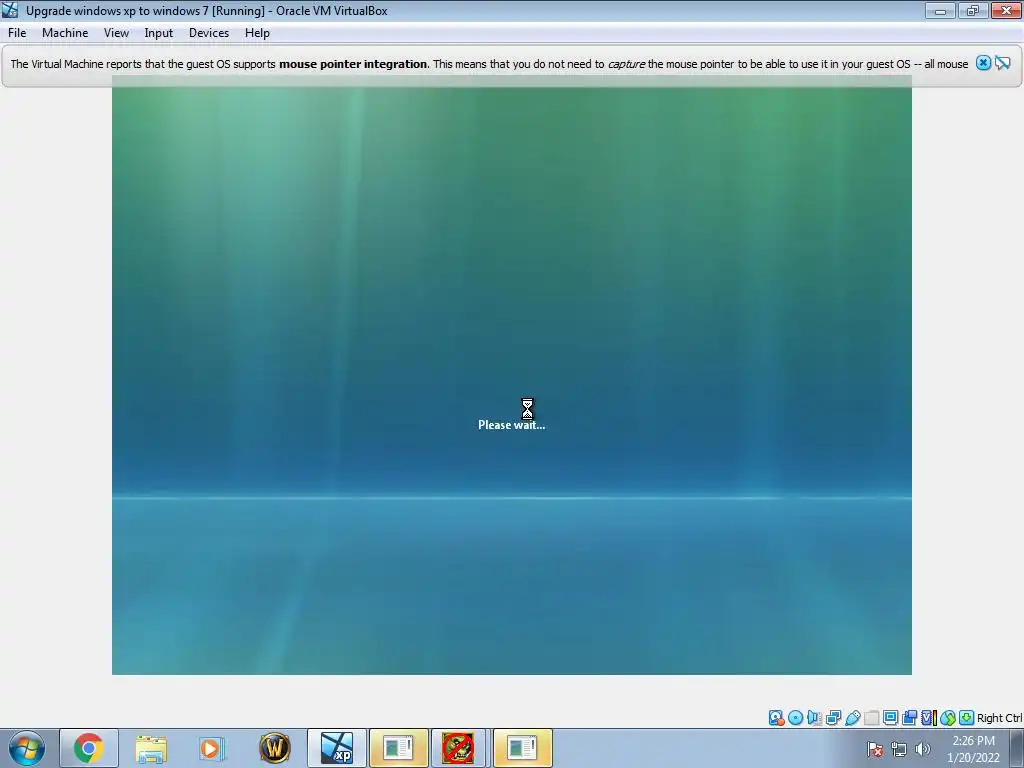Click the shared folders status icon
1024x768 pixels.
pos(871,718)
